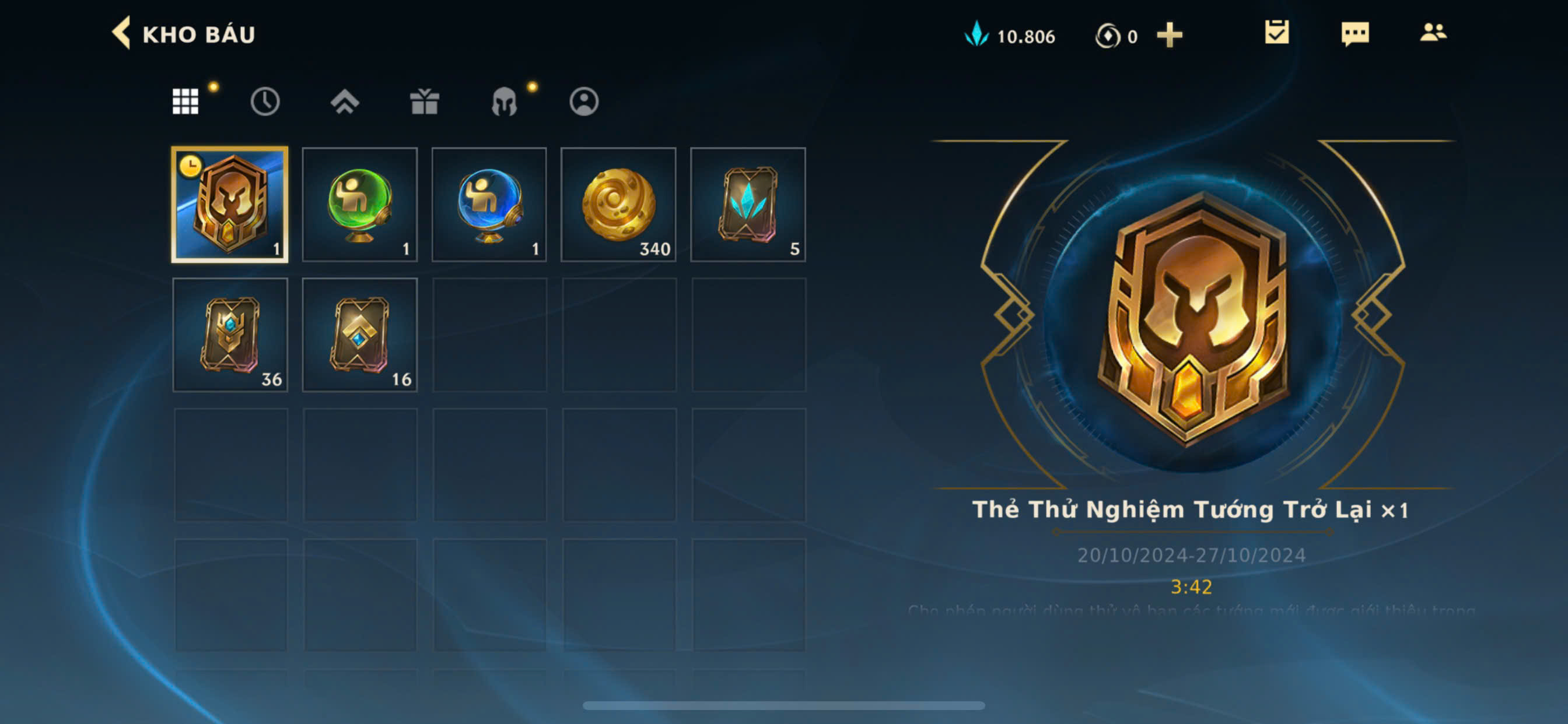Select the blue crystal card with 5
Screen dimensions: 1568x724
(748, 205)
